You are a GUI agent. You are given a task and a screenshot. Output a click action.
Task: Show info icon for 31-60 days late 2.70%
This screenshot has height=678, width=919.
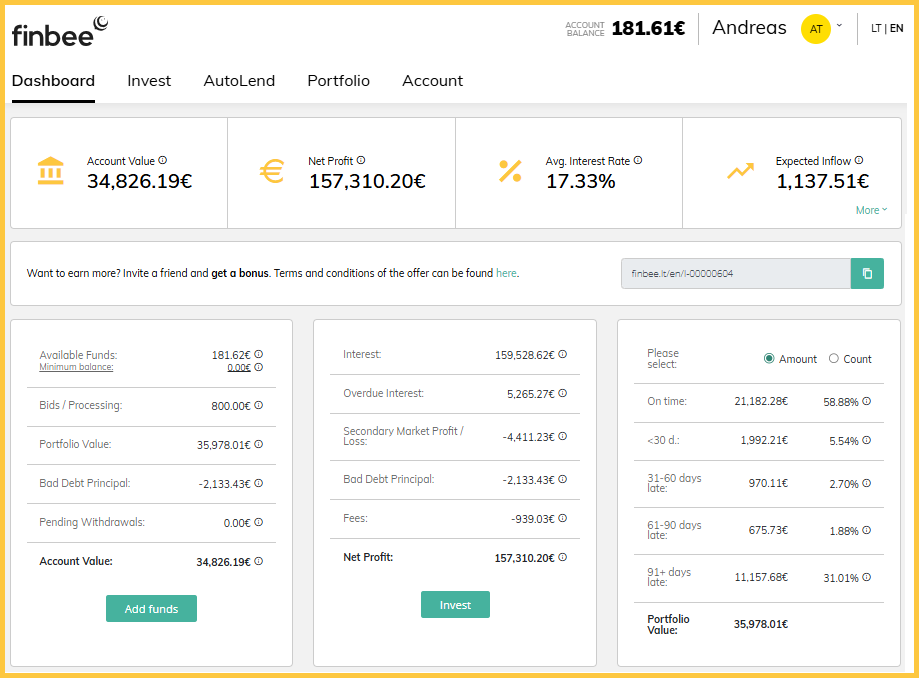[x=867, y=483]
